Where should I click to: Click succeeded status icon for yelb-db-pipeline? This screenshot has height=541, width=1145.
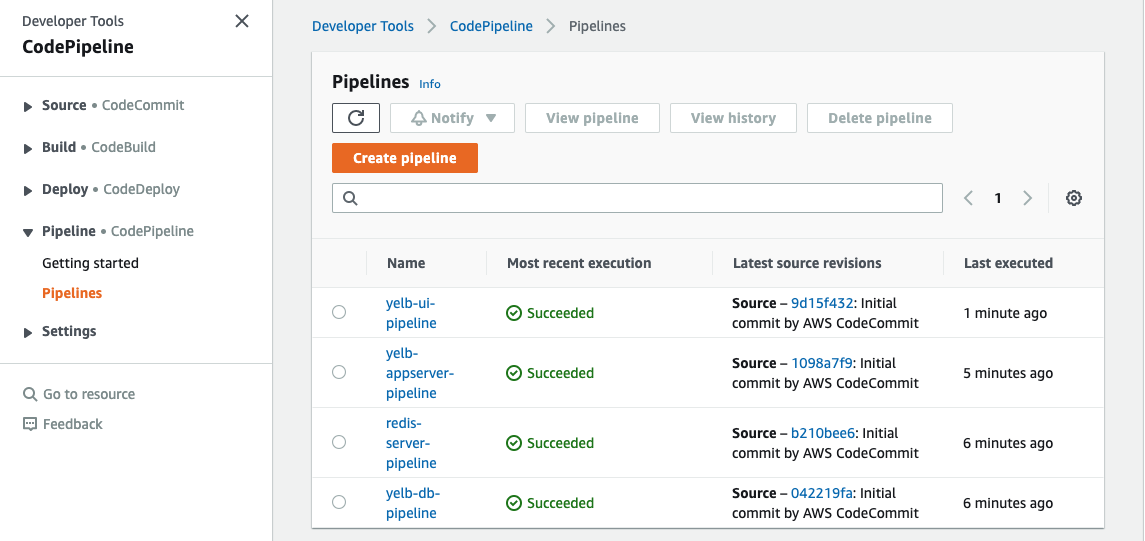point(514,503)
